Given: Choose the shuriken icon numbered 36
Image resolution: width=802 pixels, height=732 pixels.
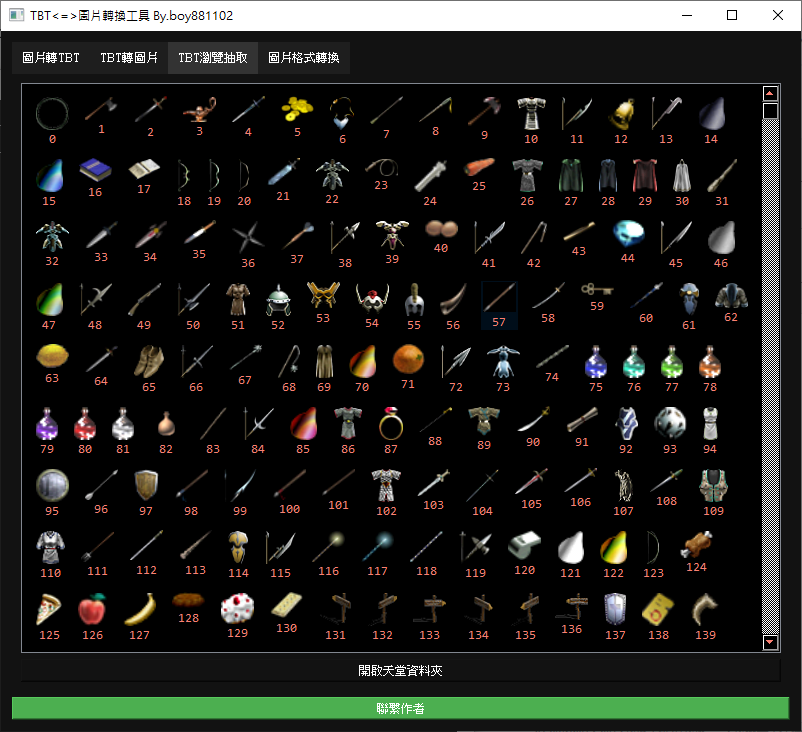Looking at the screenshot, I should tap(248, 237).
